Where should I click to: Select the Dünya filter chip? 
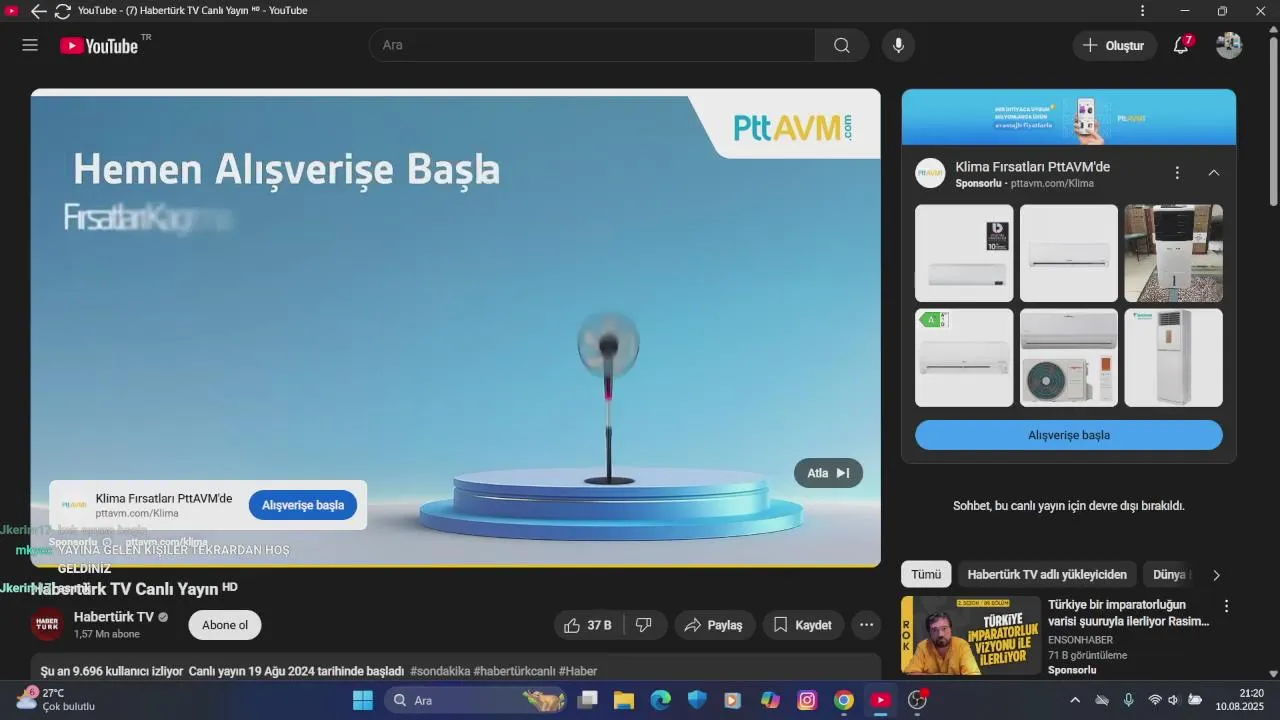click(1170, 574)
